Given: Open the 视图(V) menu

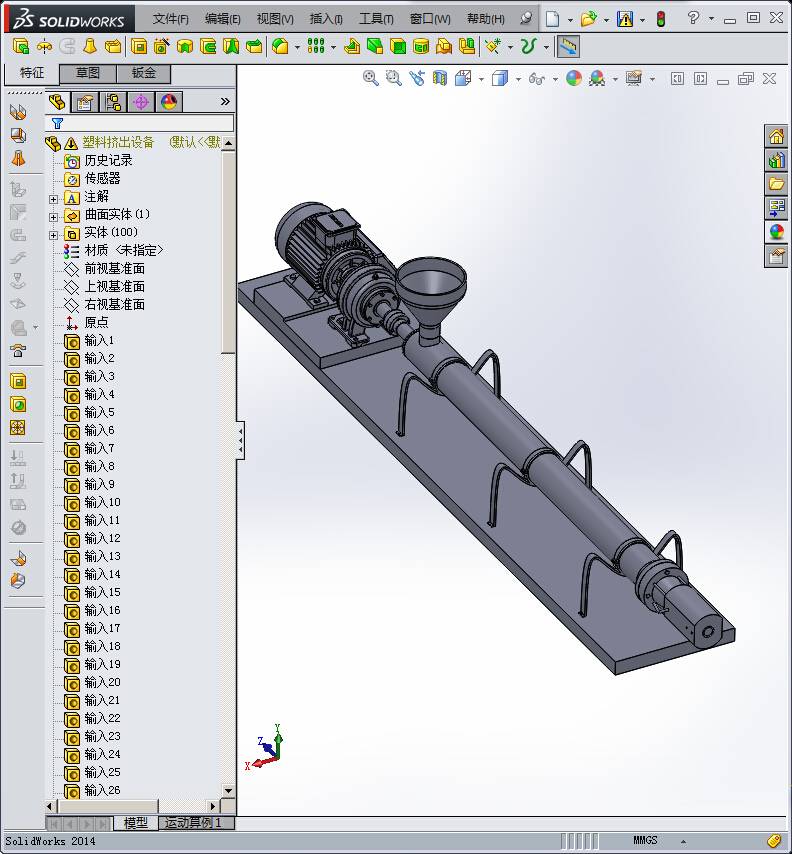Looking at the screenshot, I should click(x=275, y=19).
